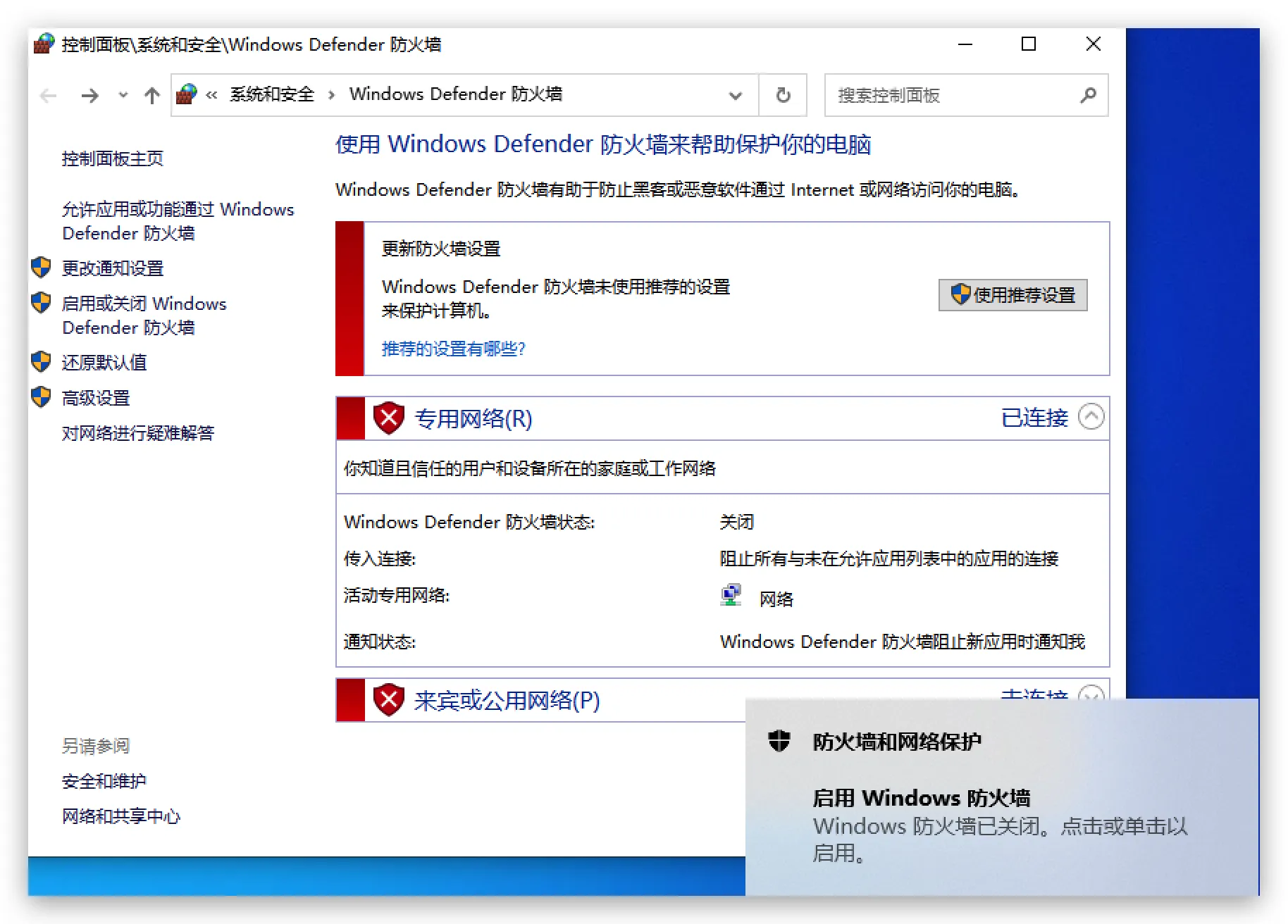The height and width of the screenshot is (924, 1288).
Task: Show hidden breadcrumb path via double chevron
Action: click(211, 95)
